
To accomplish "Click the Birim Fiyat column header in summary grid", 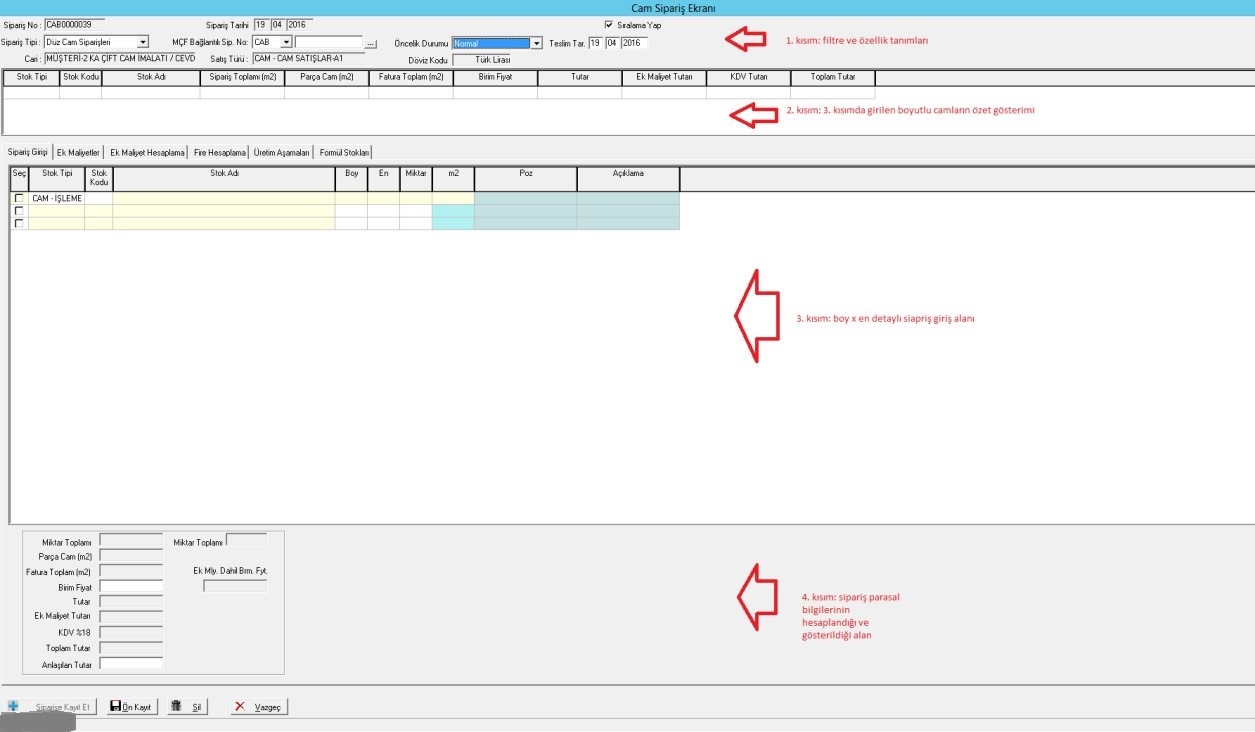I will 495,77.
